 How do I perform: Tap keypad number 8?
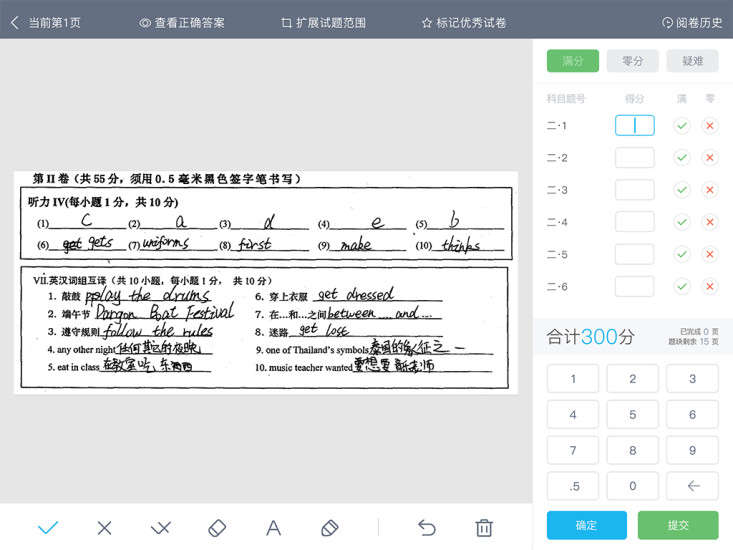click(x=632, y=450)
